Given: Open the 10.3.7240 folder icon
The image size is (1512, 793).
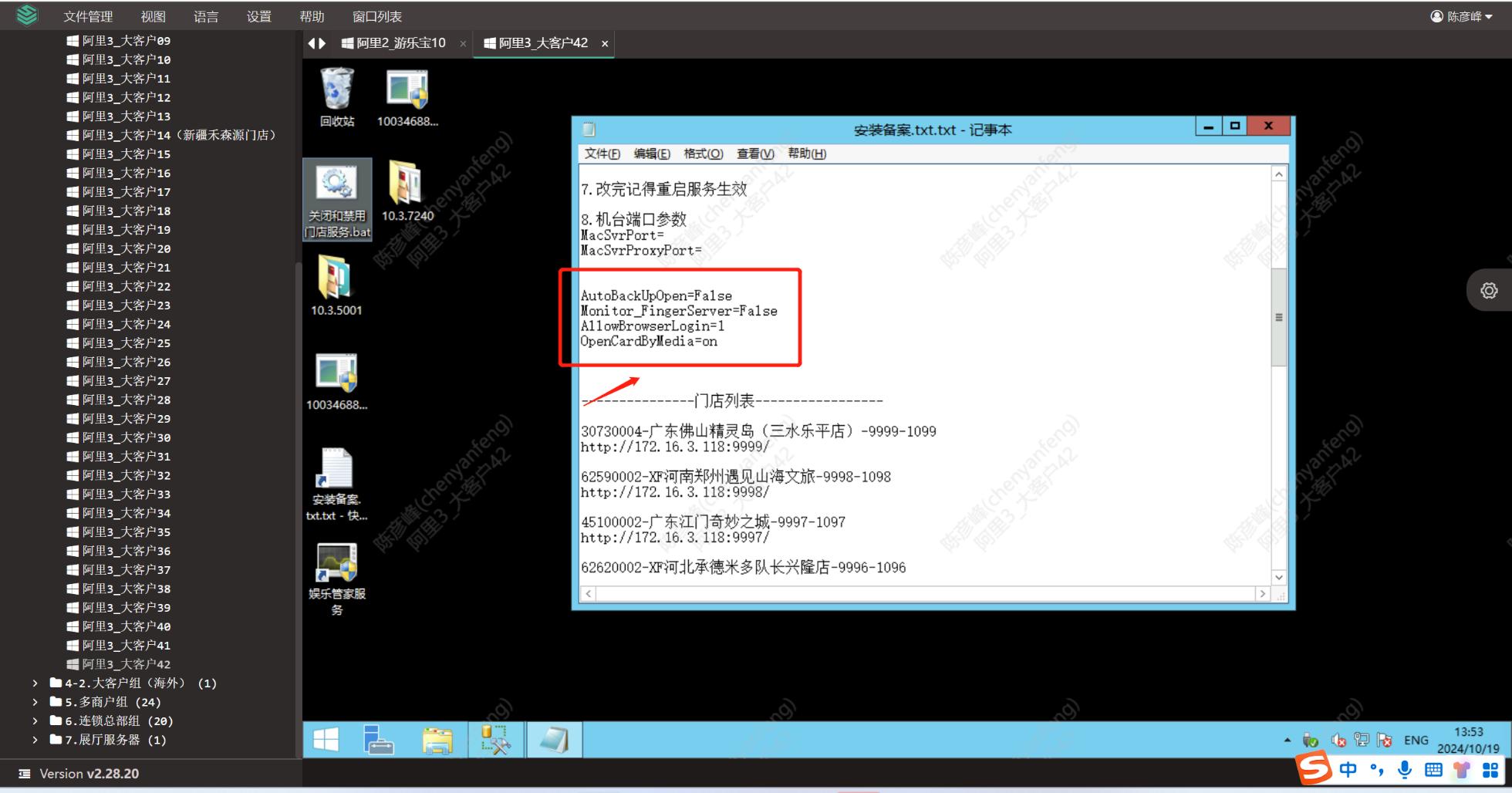Looking at the screenshot, I should [407, 191].
